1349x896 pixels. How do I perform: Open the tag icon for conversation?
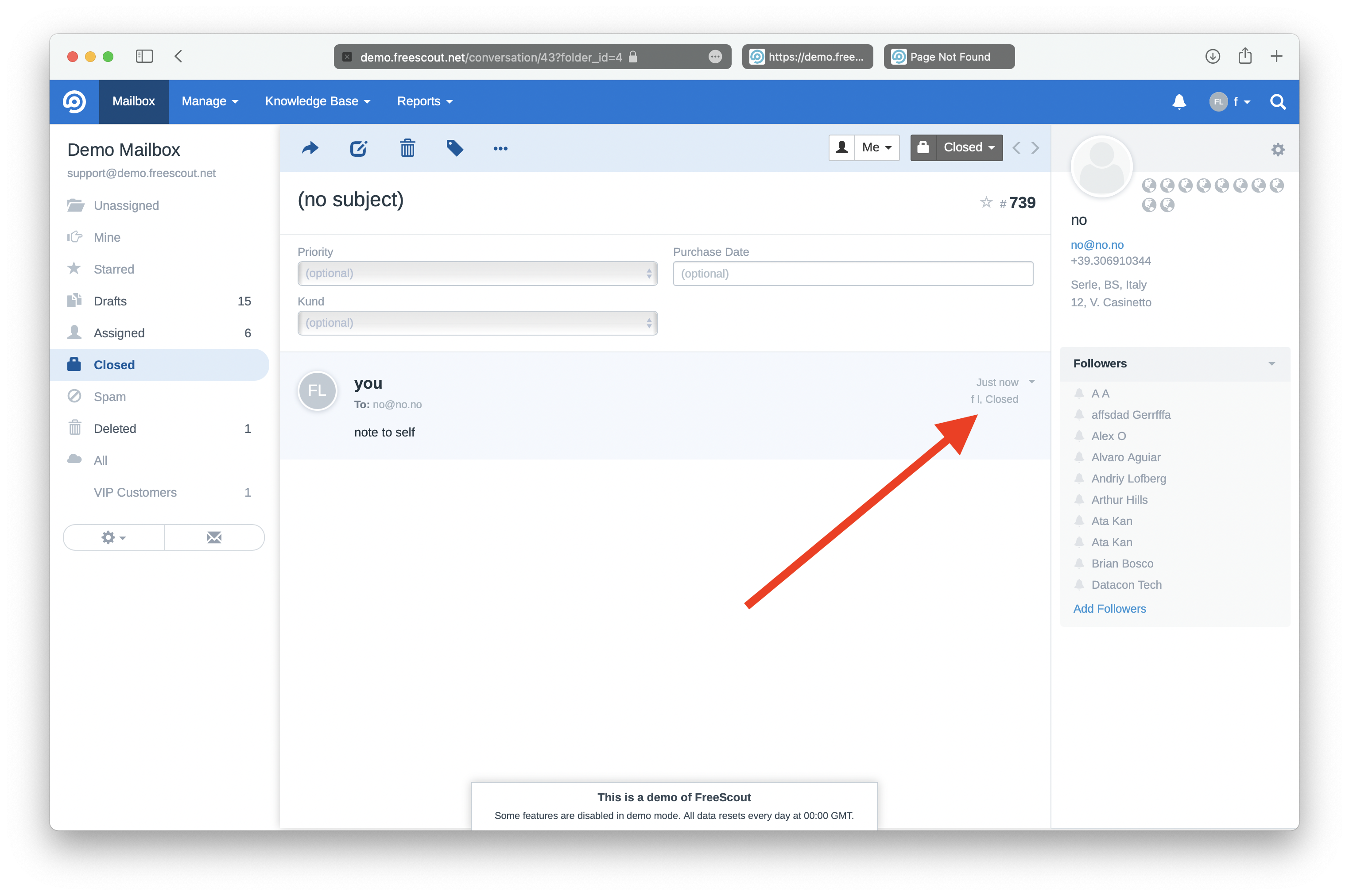454,148
